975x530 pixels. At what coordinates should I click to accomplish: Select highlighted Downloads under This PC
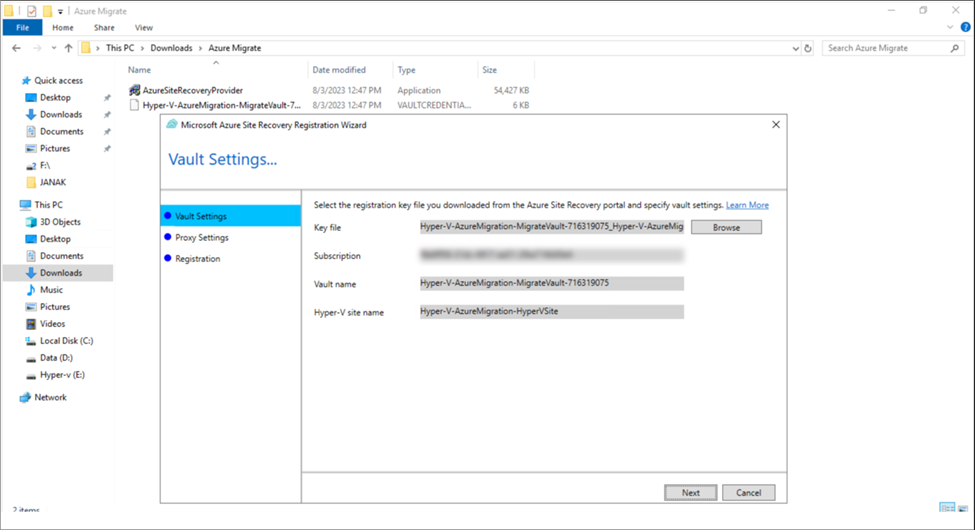click(x=58, y=272)
